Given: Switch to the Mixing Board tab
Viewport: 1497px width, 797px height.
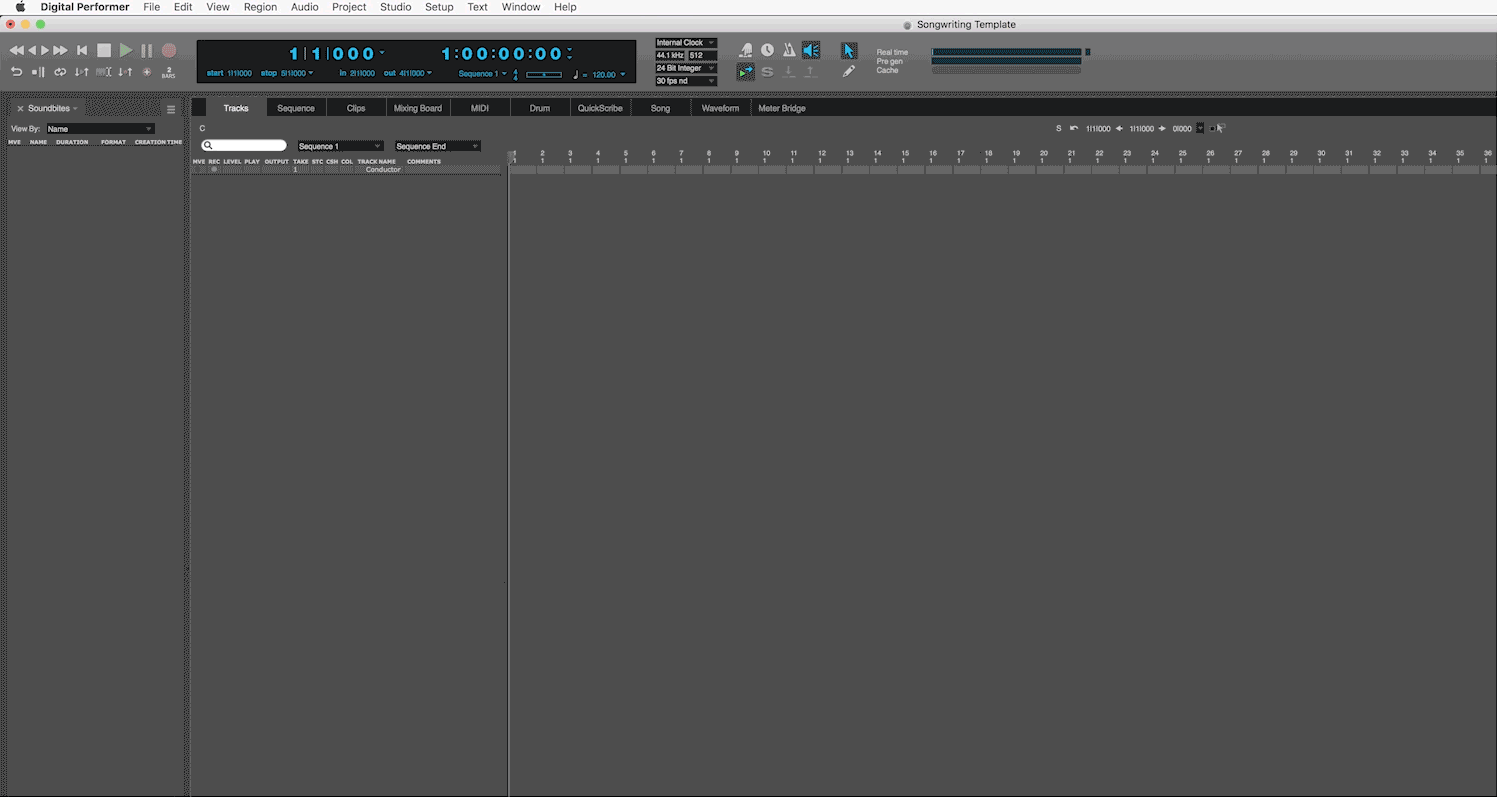Looking at the screenshot, I should pyautogui.click(x=417, y=107).
